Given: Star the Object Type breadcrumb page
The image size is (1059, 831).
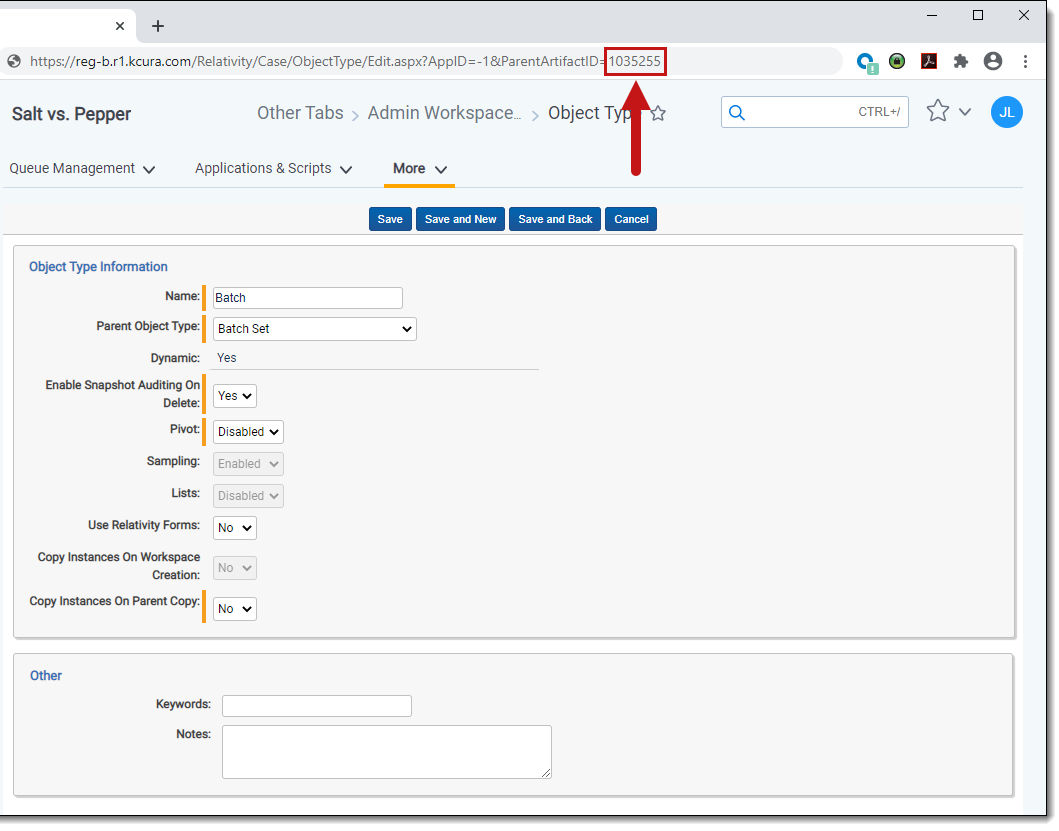Looking at the screenshot, I should pos(658,114).
